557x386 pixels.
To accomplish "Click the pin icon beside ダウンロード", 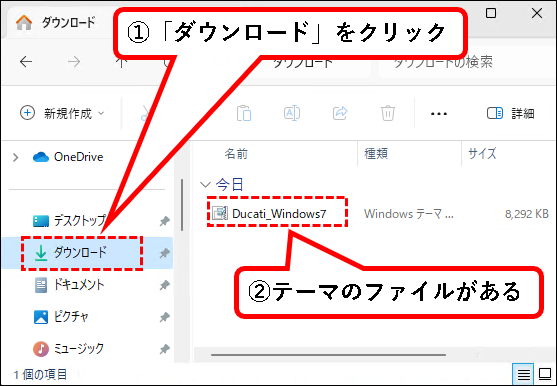I will point(164,253).
